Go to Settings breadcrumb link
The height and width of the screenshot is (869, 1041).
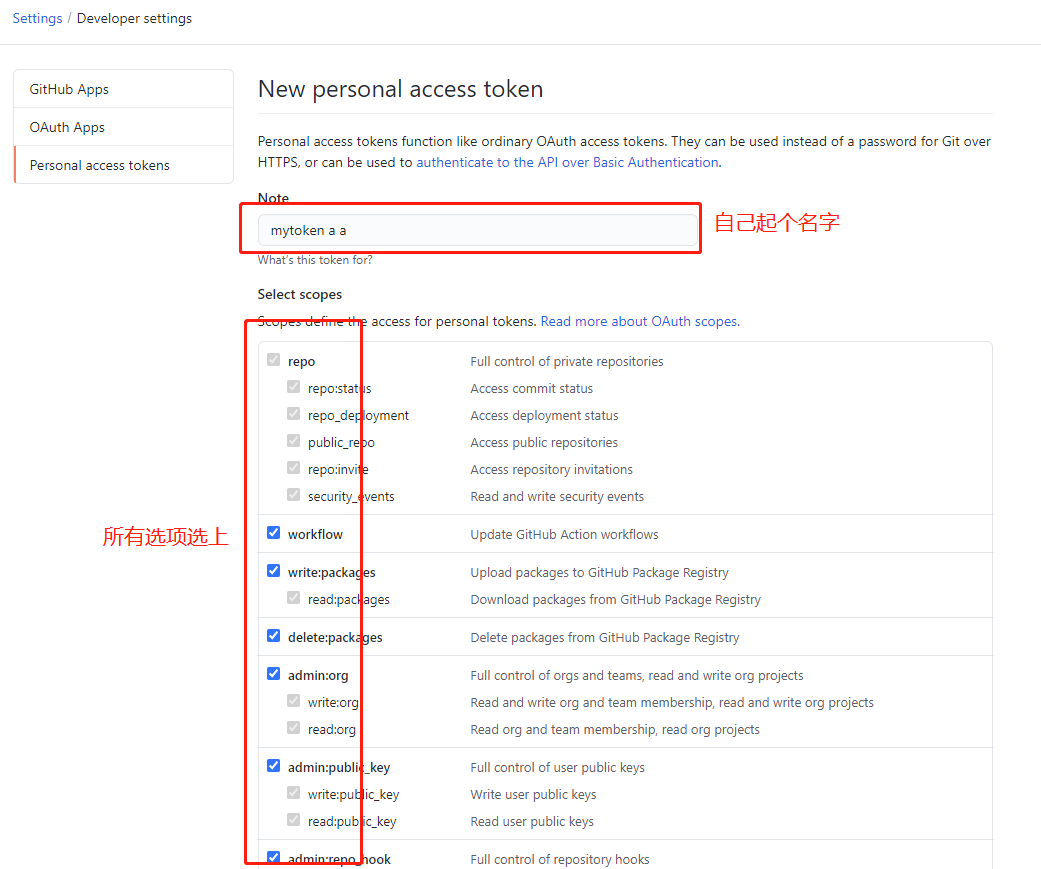point(37,18)
